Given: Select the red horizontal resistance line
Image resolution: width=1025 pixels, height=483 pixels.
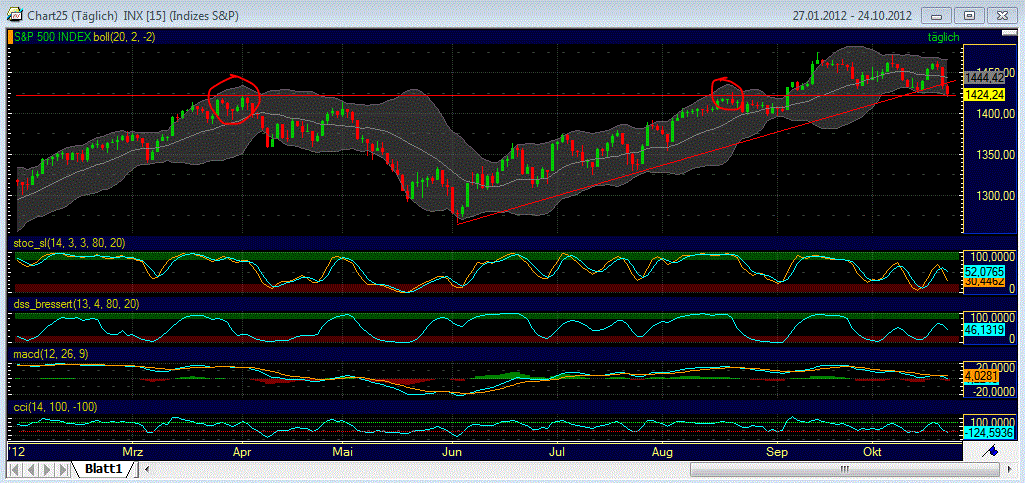Looking at the screenshot, I should point(484,95).
